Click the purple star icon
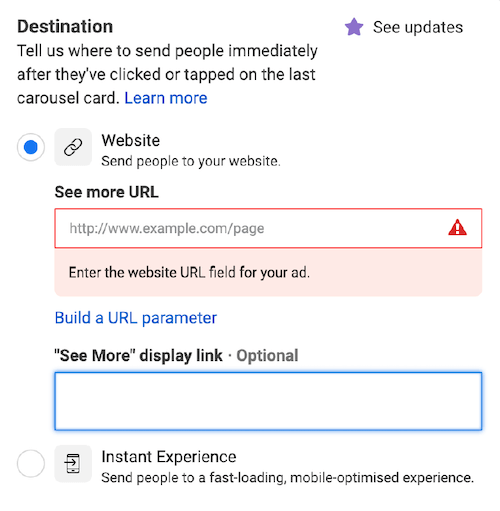This screenshot has width=500, height=511. click(x=354, y=27)
